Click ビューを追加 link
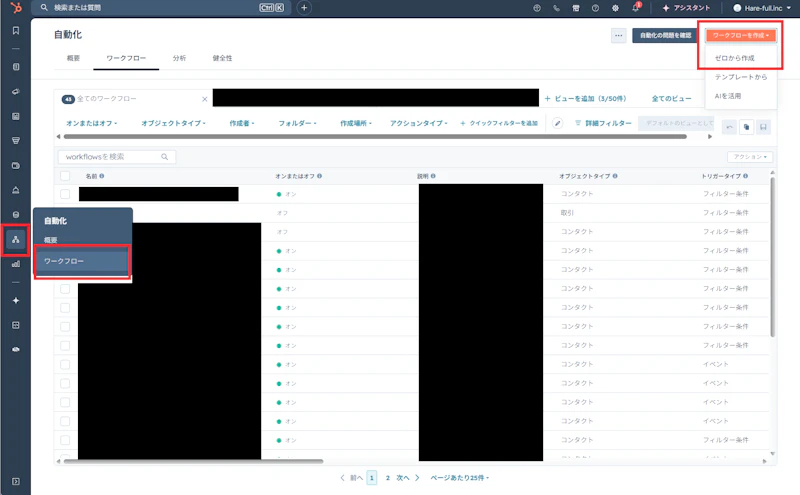This screenshot has height=495, width=800. tap(585, 98)
